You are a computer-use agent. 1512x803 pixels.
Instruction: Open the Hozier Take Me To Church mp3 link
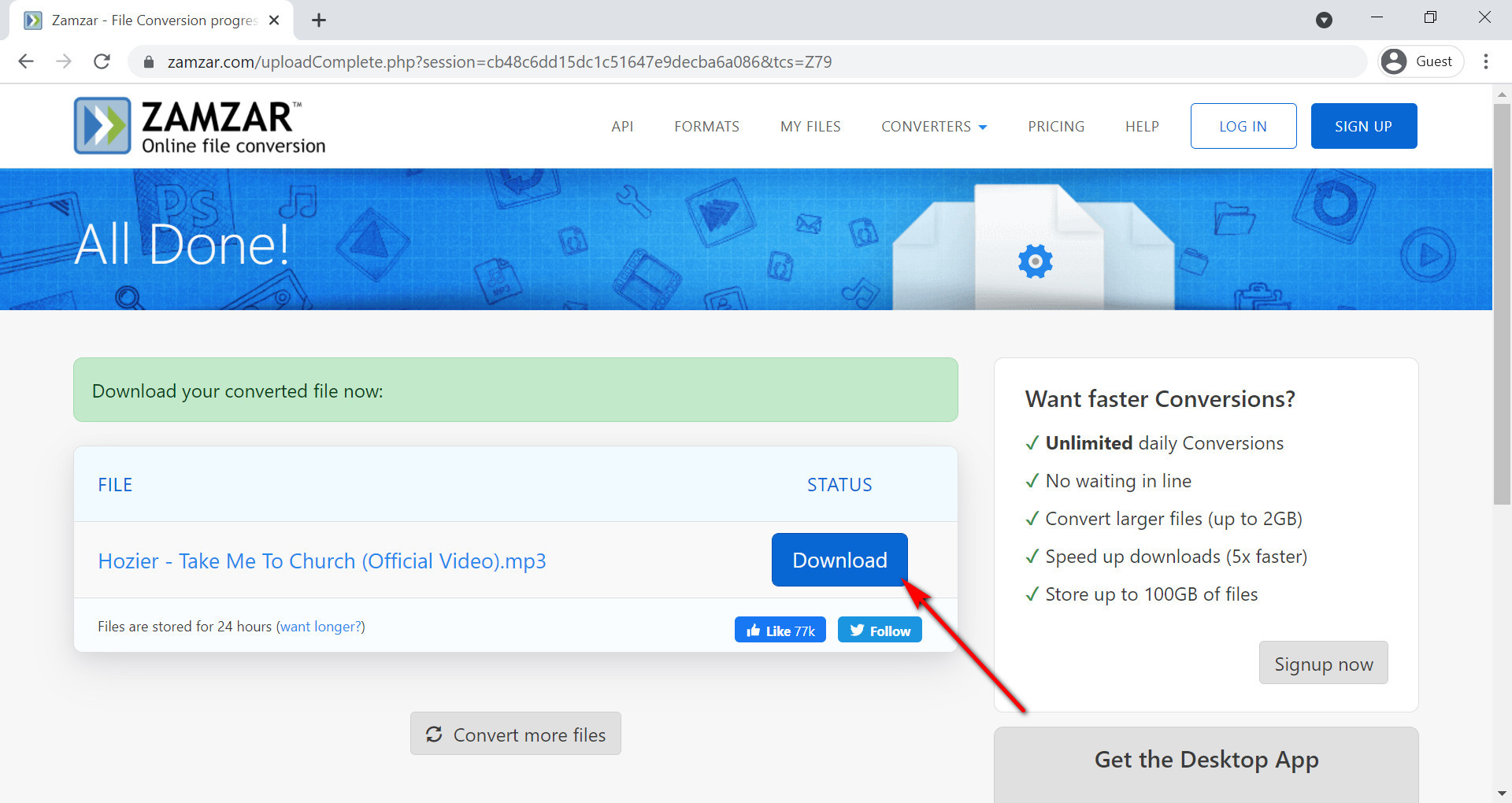pos(322,561)
